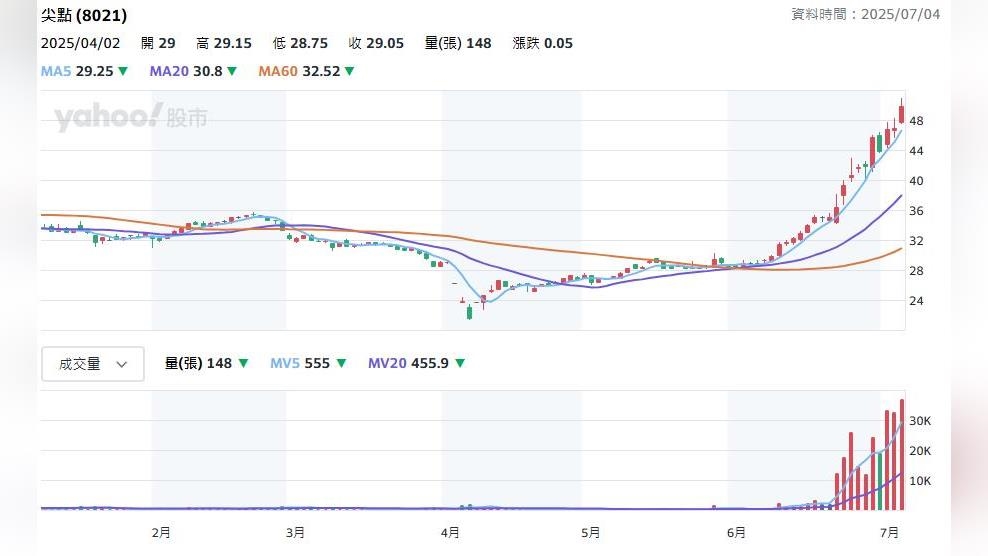
Task: Click the 24 price axis label
Action: pos(916,301)
